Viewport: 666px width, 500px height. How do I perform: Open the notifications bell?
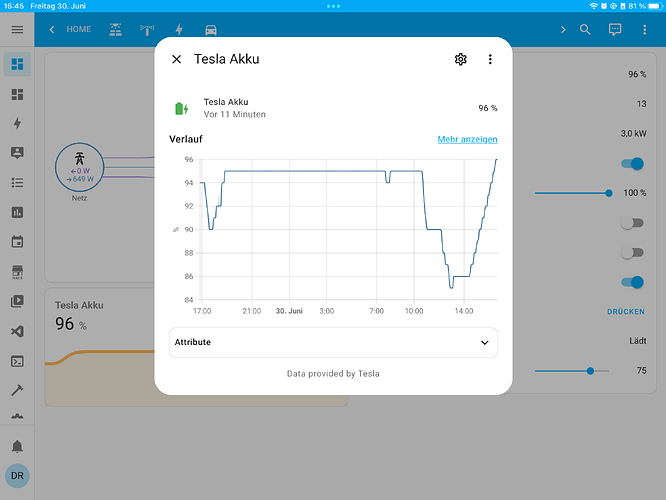pyautogui.click(x=17, y=446)
